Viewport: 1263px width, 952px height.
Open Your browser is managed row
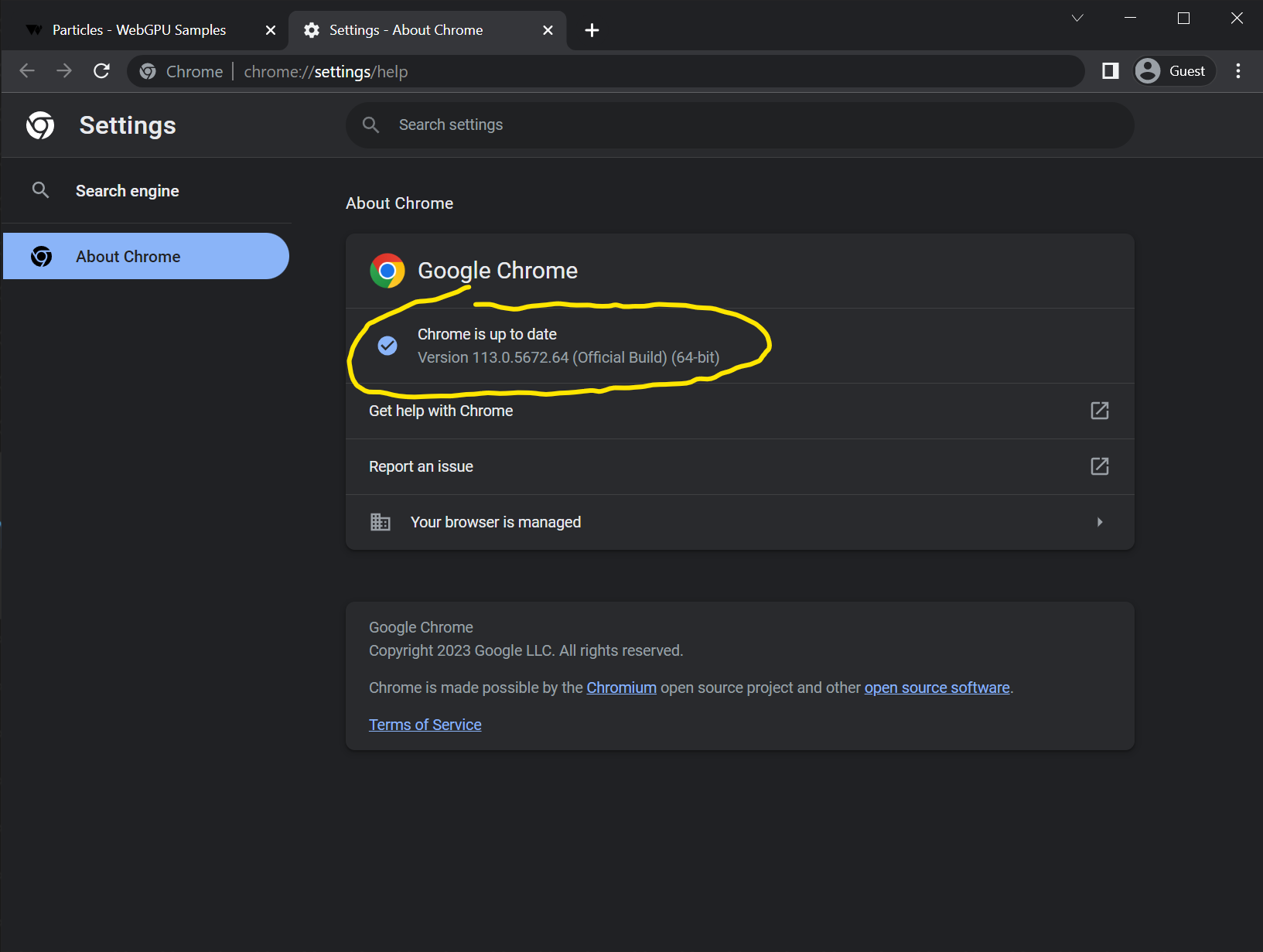740,522
